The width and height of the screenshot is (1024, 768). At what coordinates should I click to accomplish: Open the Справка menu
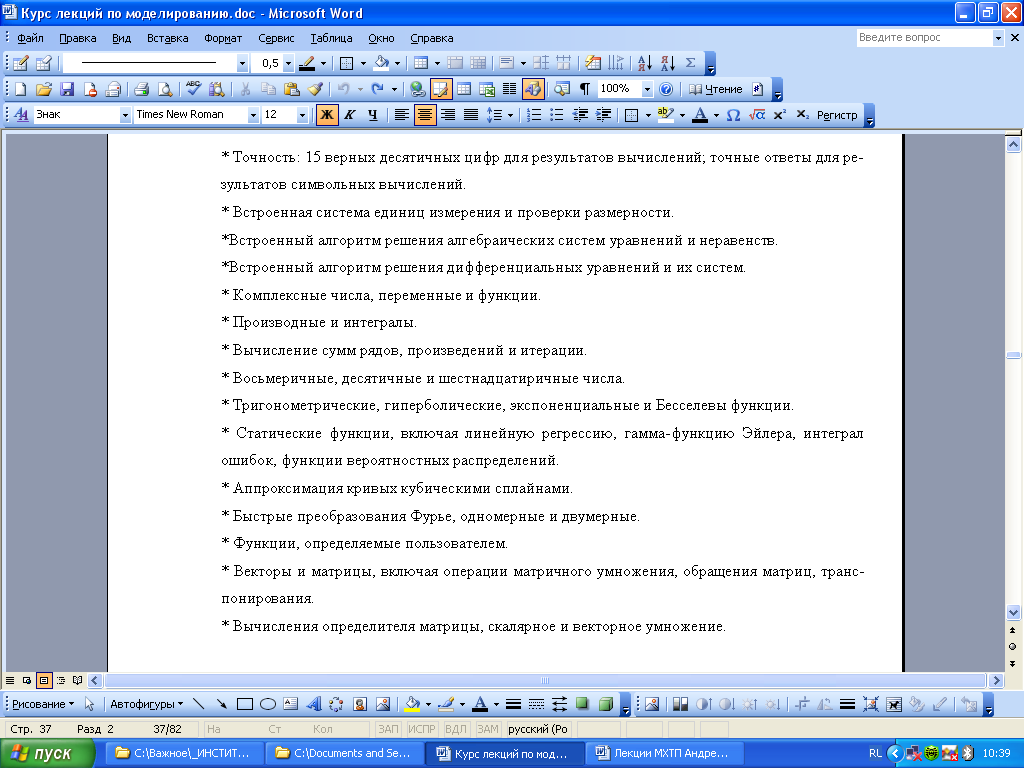[x=432, y=38]
